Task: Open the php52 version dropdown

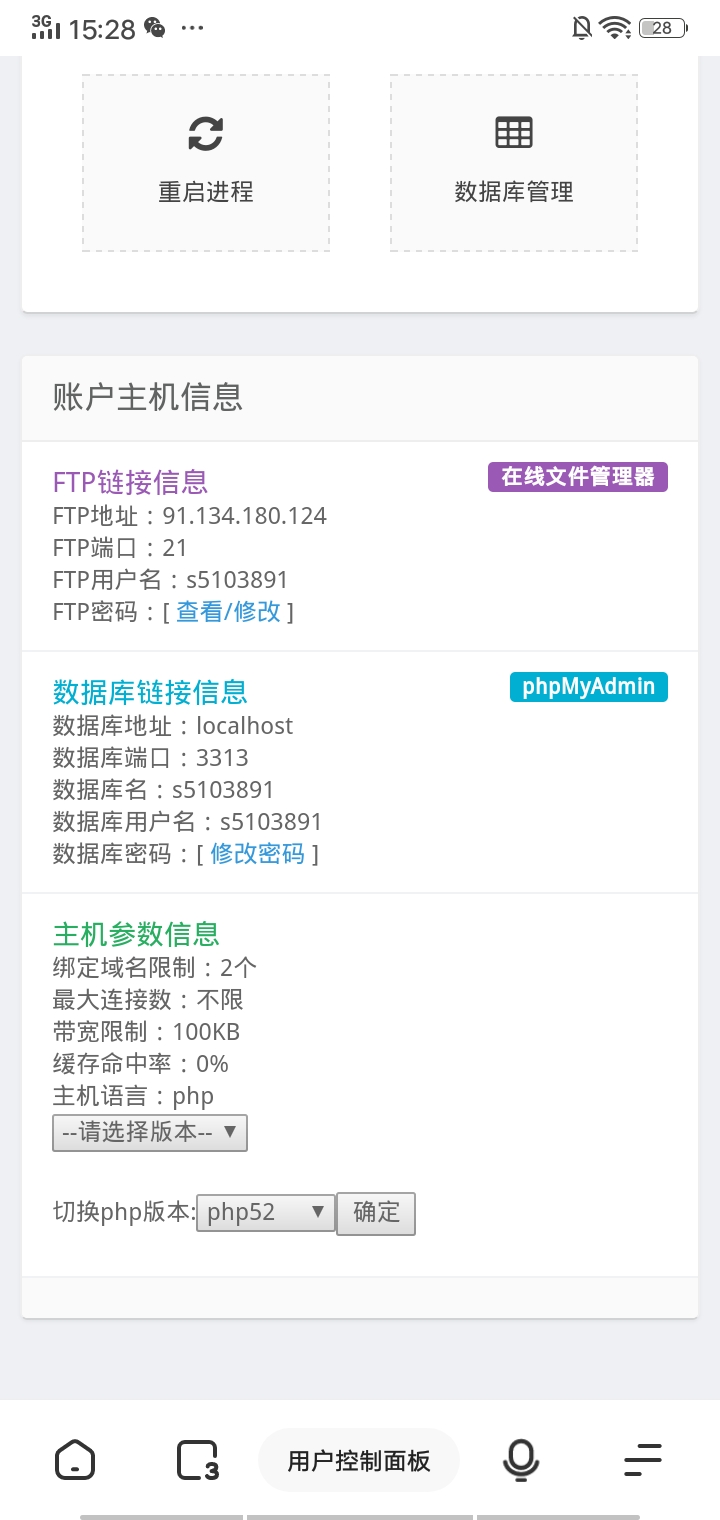Action: [266, 1213]
